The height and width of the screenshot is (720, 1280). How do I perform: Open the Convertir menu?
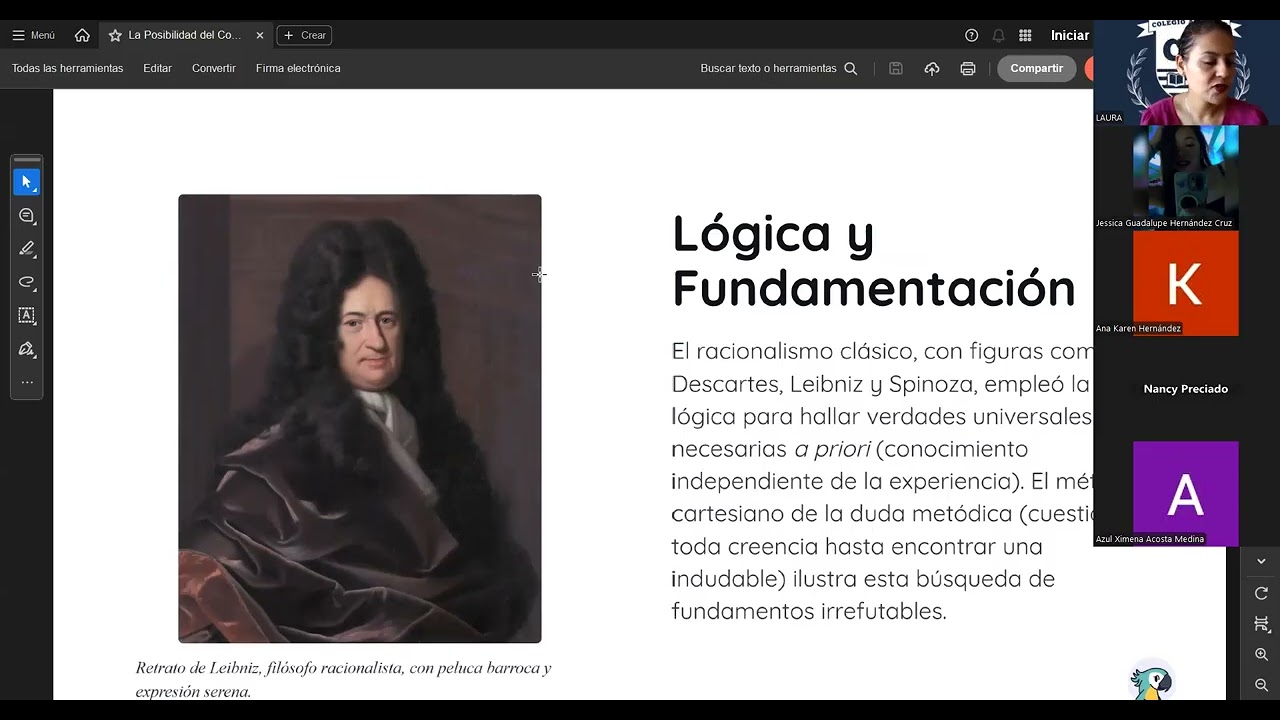click(x=214, y=68)
